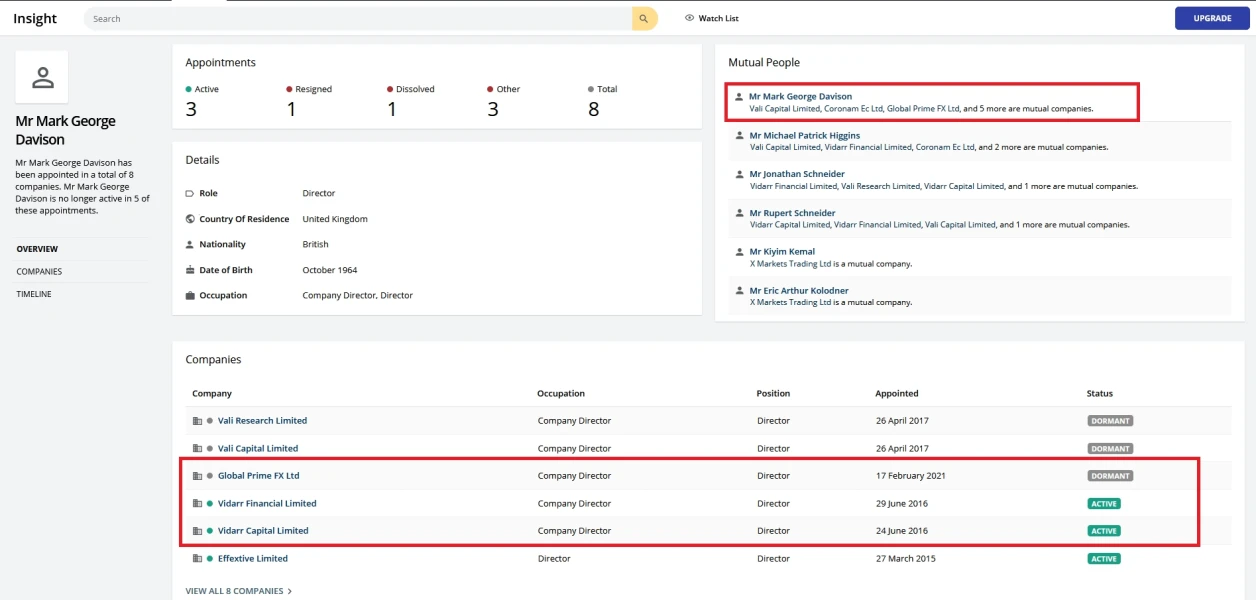
Task: Open the Companies sidebar section
Action: (x=39, y=271)
